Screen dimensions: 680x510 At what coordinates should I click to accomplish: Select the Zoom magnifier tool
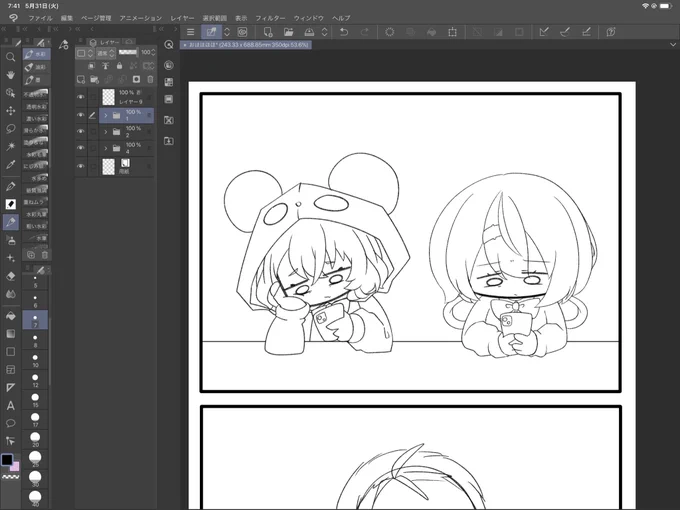click(x=10, y=57)
